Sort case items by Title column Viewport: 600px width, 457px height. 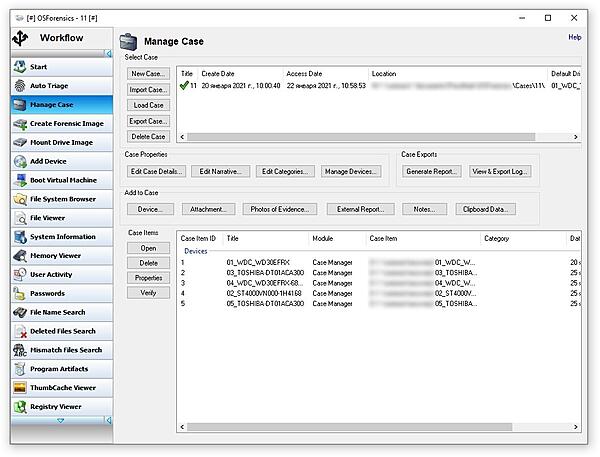point(266,238)
